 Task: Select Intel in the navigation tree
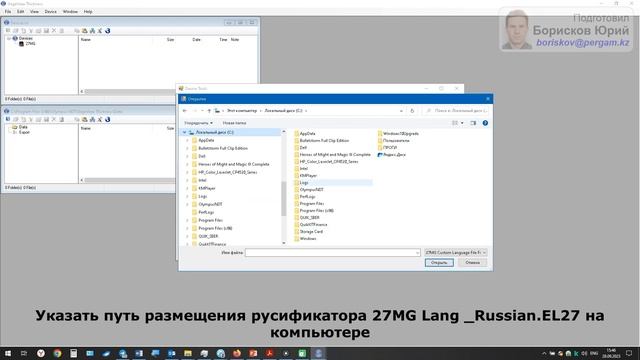pos(200,180)
